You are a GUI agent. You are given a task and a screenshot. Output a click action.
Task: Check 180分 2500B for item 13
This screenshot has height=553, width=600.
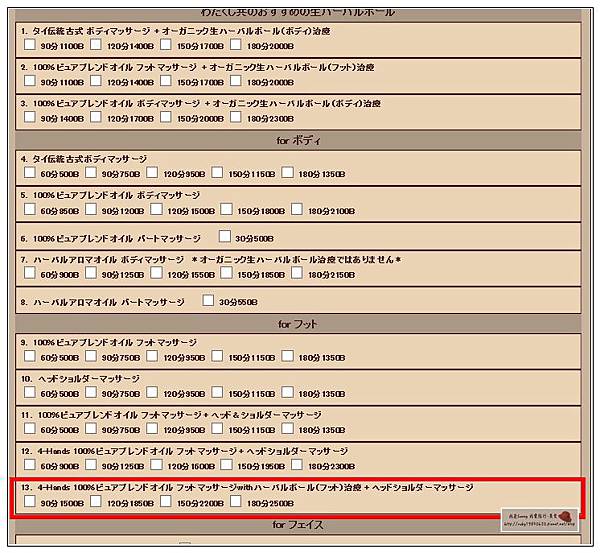pos(236,501)
